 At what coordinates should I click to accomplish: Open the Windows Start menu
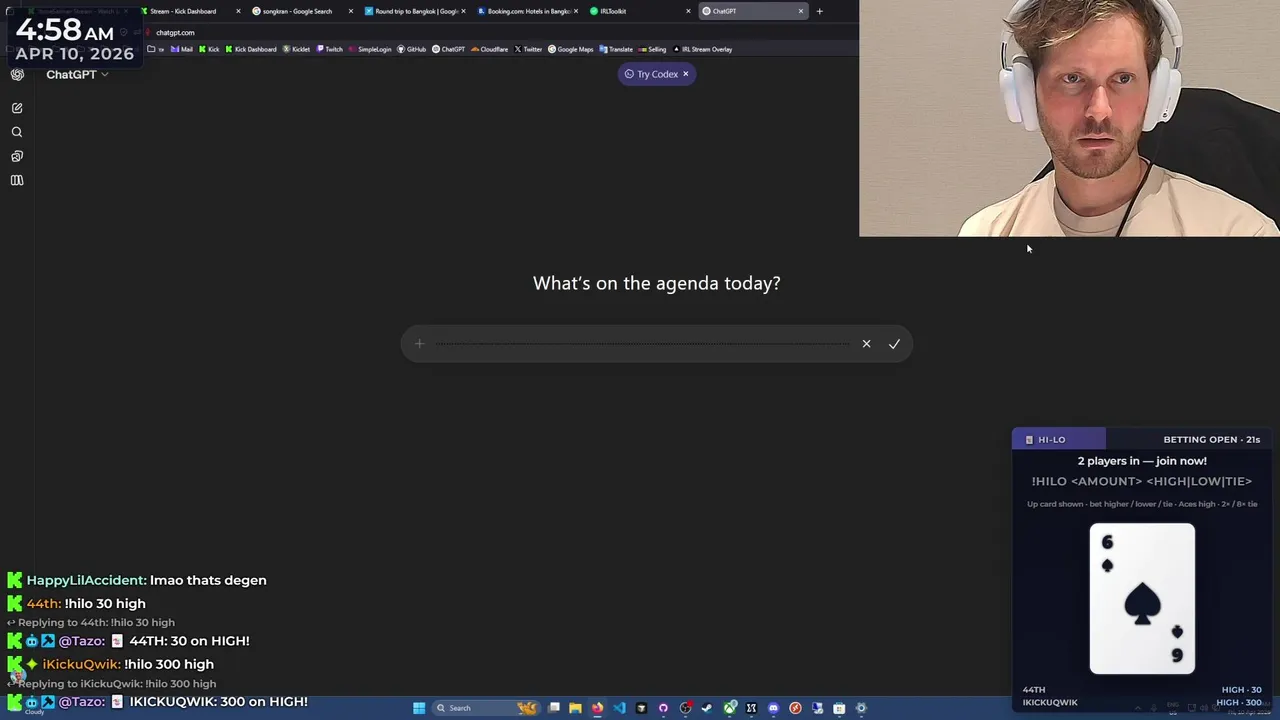419,708
